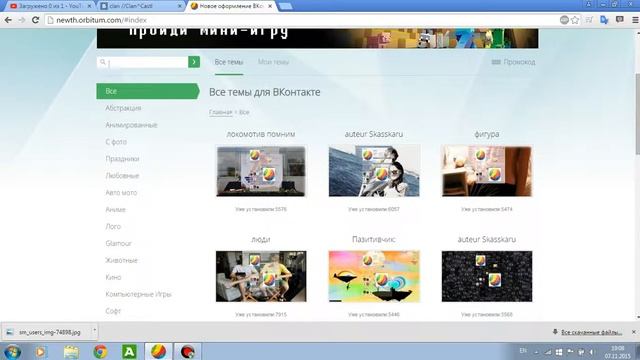Open Orbitum browser taskbar icon
The width and height of the screenshot is (640, 360).
tap(158, 351)
